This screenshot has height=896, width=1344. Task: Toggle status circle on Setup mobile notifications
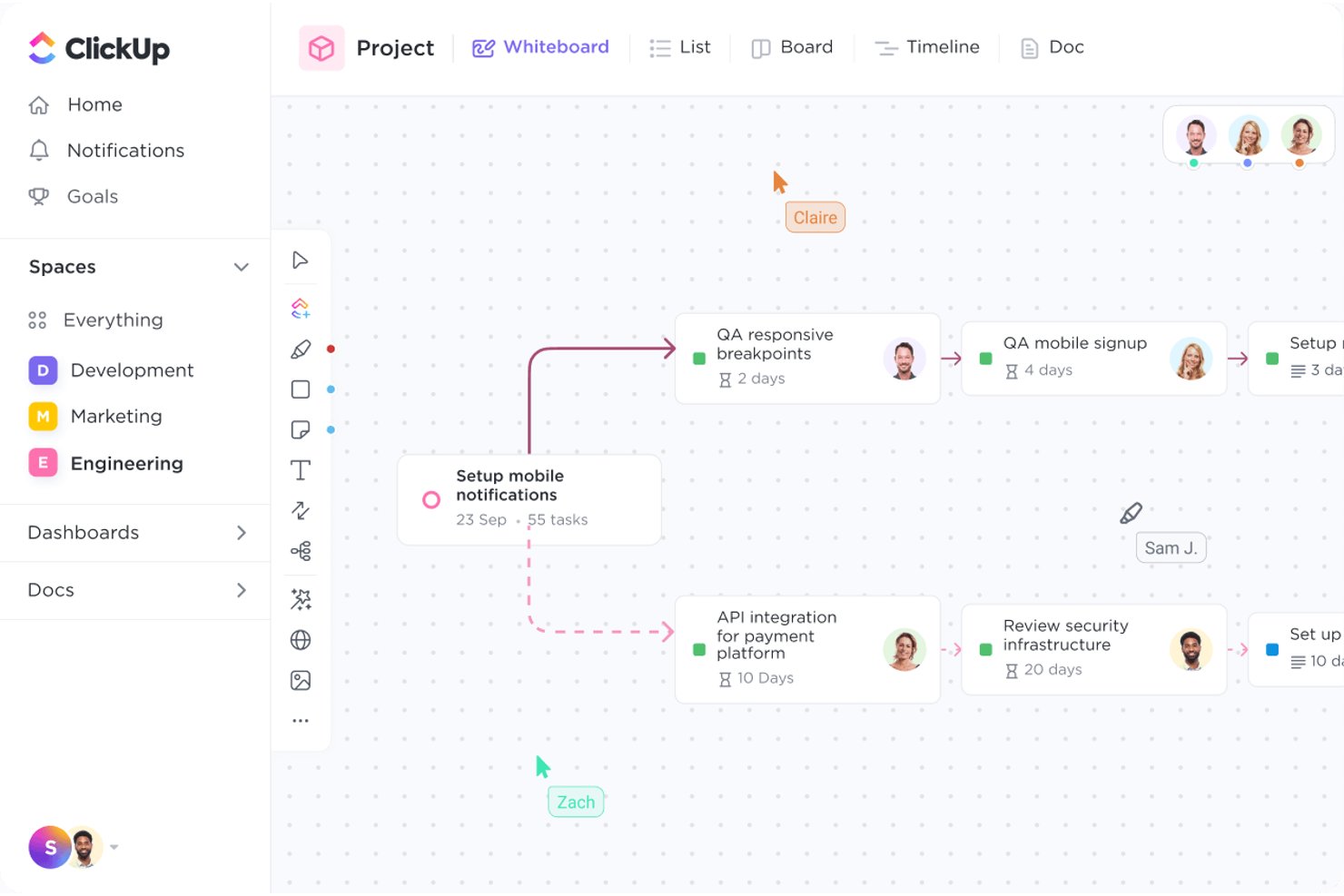pos(431,499)
